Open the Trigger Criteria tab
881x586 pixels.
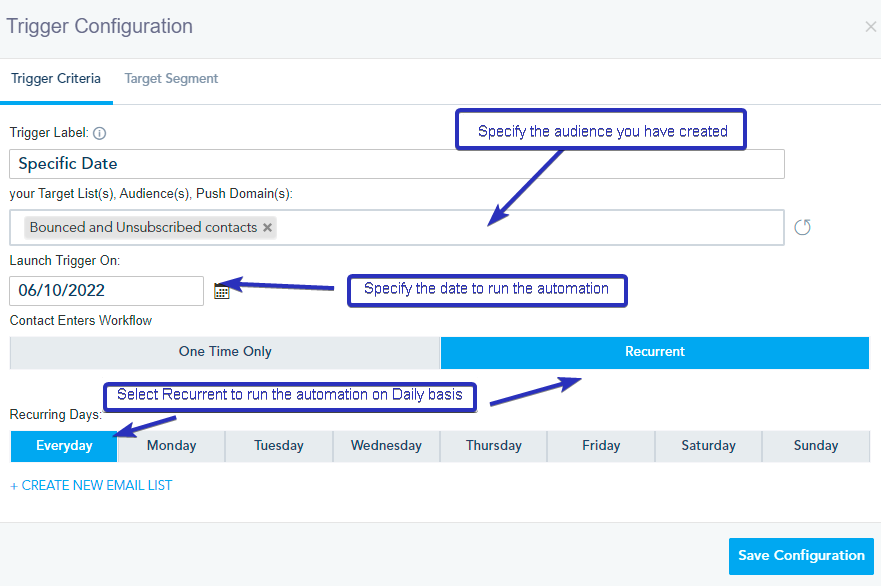pos(56,79)
